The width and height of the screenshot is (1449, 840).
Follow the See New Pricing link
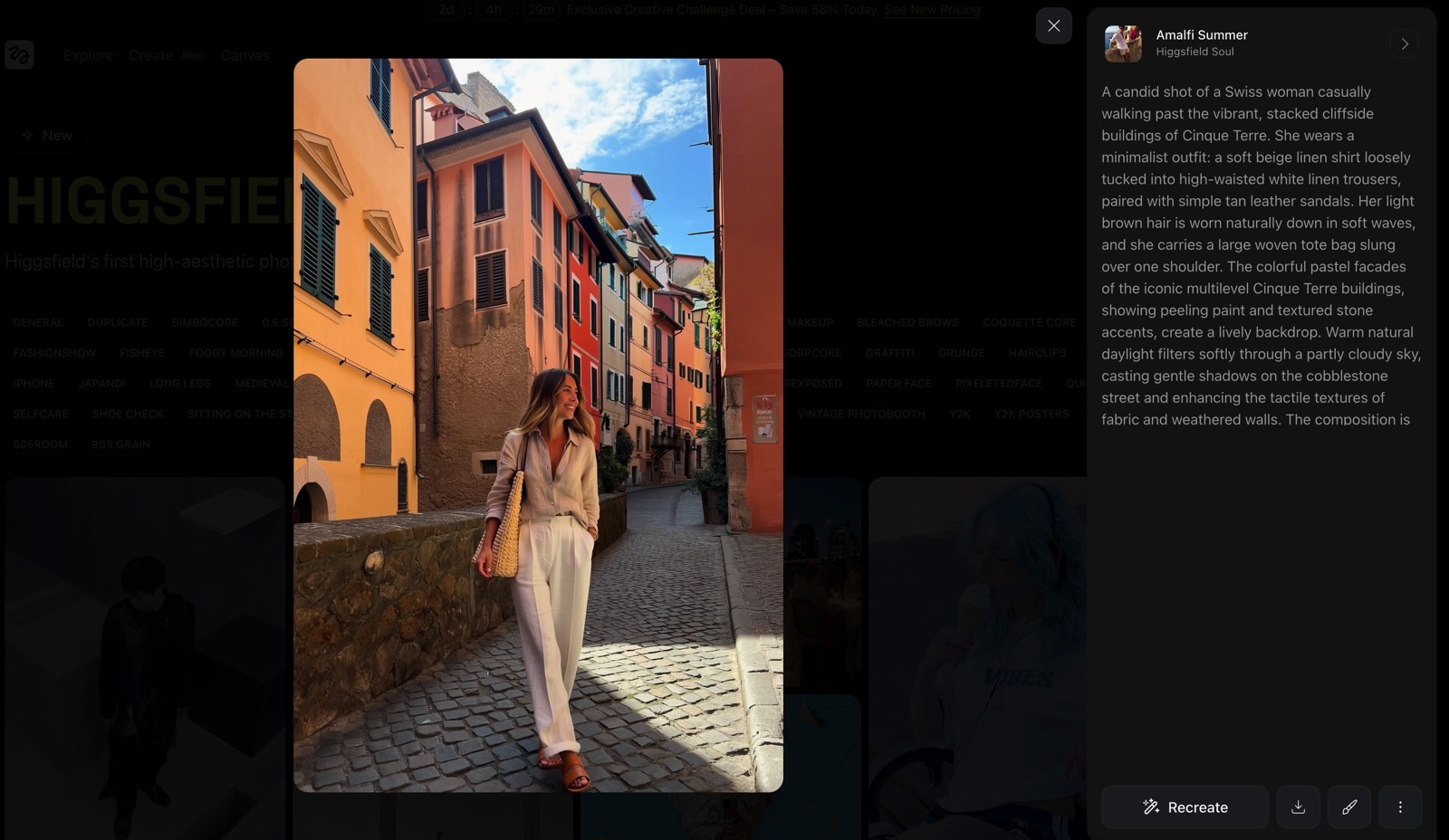click(932, 10)
